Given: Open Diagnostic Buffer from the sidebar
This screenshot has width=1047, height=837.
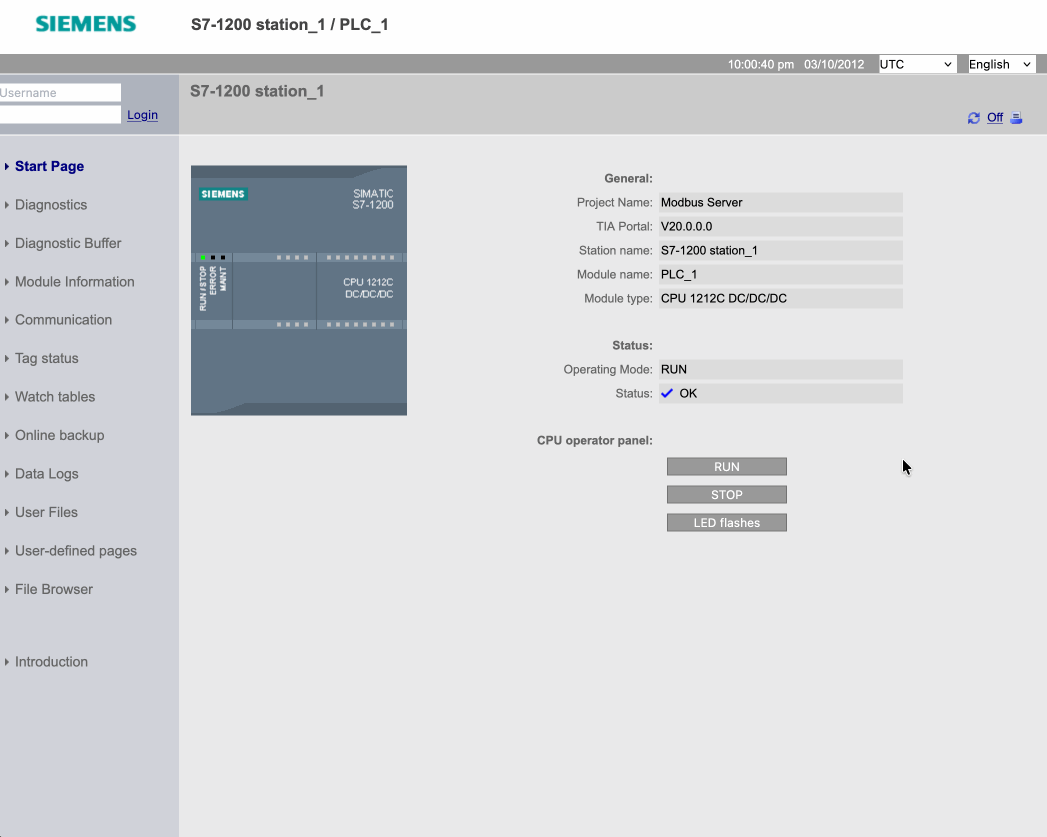Looking at the screenshot, I should click(x=68, y=243).
